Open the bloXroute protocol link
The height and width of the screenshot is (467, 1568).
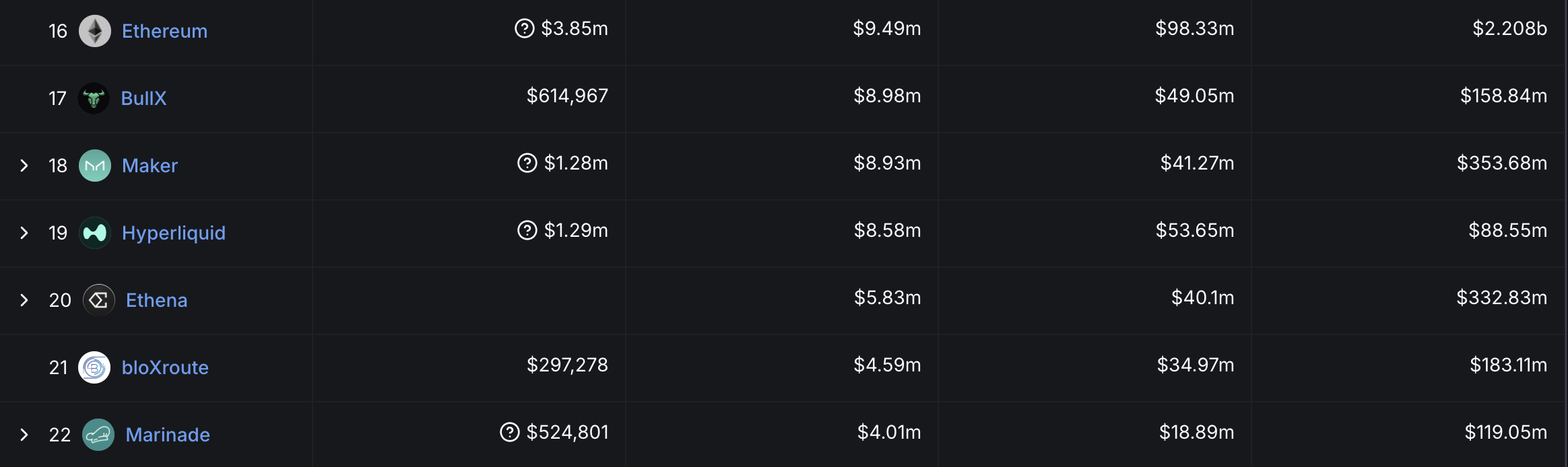(x=165, y=367)
